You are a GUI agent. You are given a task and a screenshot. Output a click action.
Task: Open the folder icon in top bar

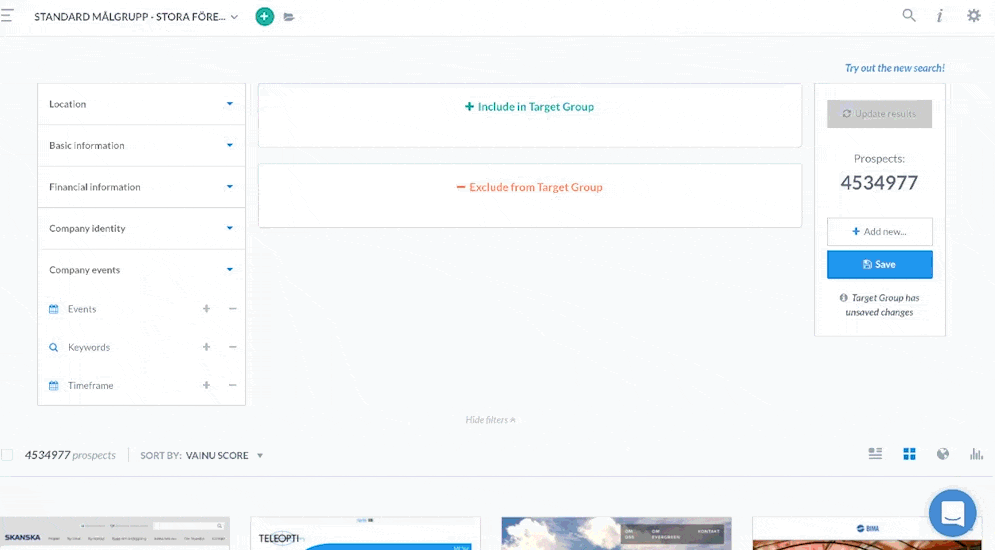289,17
